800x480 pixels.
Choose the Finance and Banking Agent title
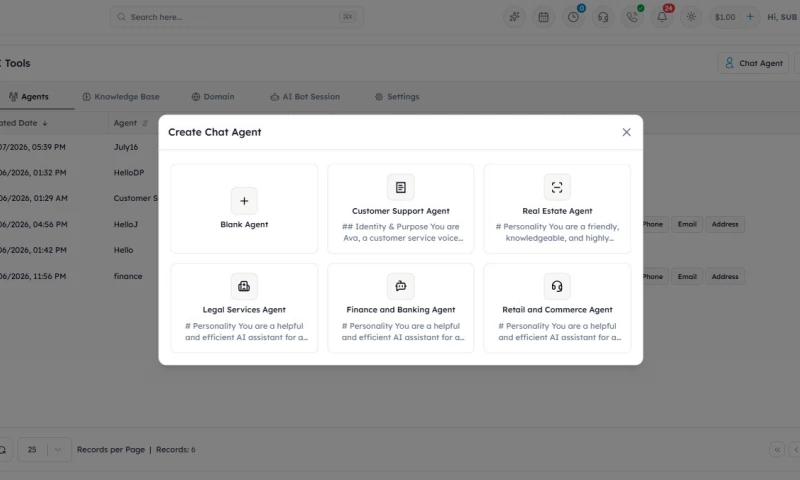[401, 310]
